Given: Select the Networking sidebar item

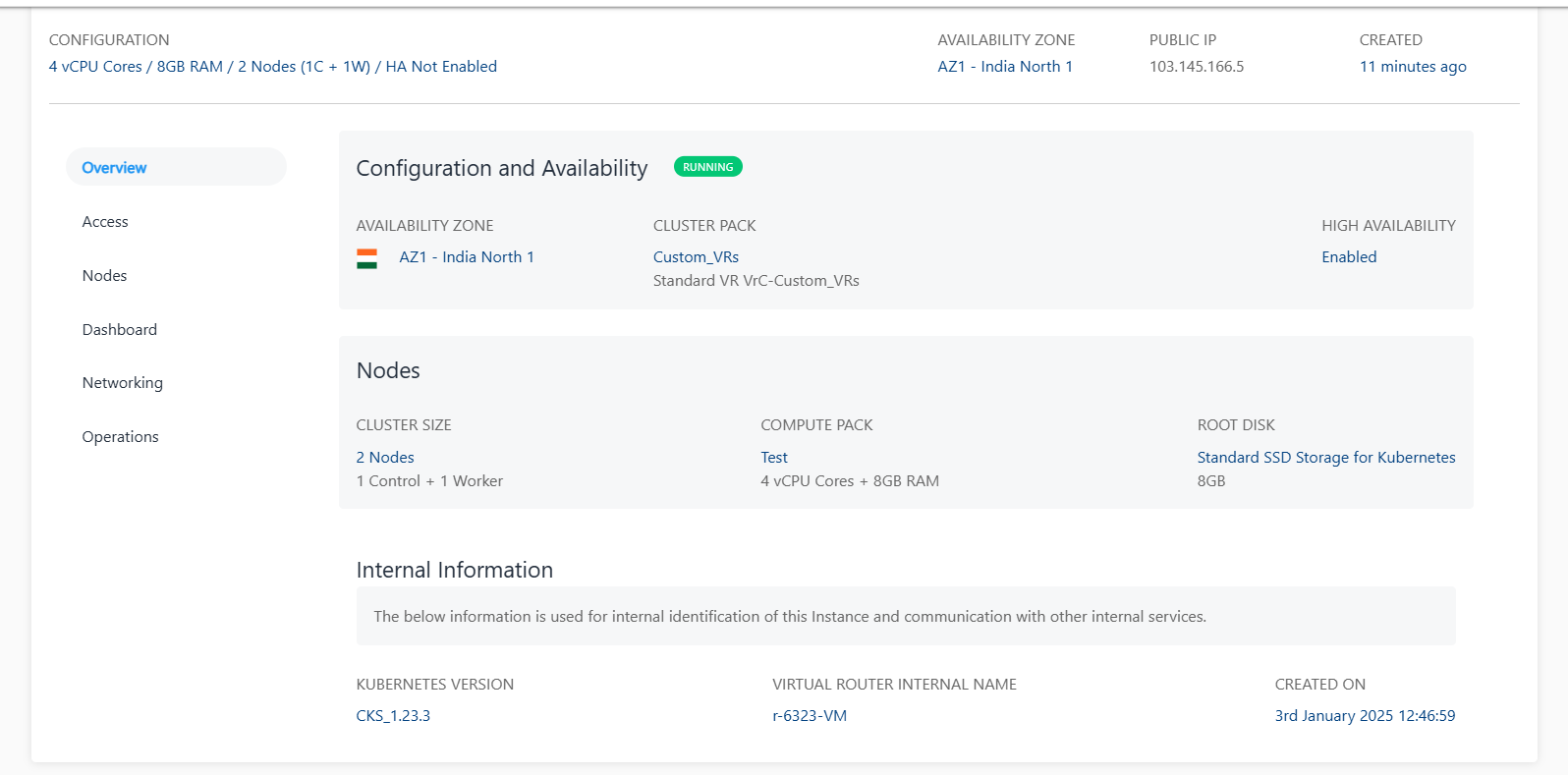Looking at the screenshot, I should pyautogui.click(x=122, y=383).
